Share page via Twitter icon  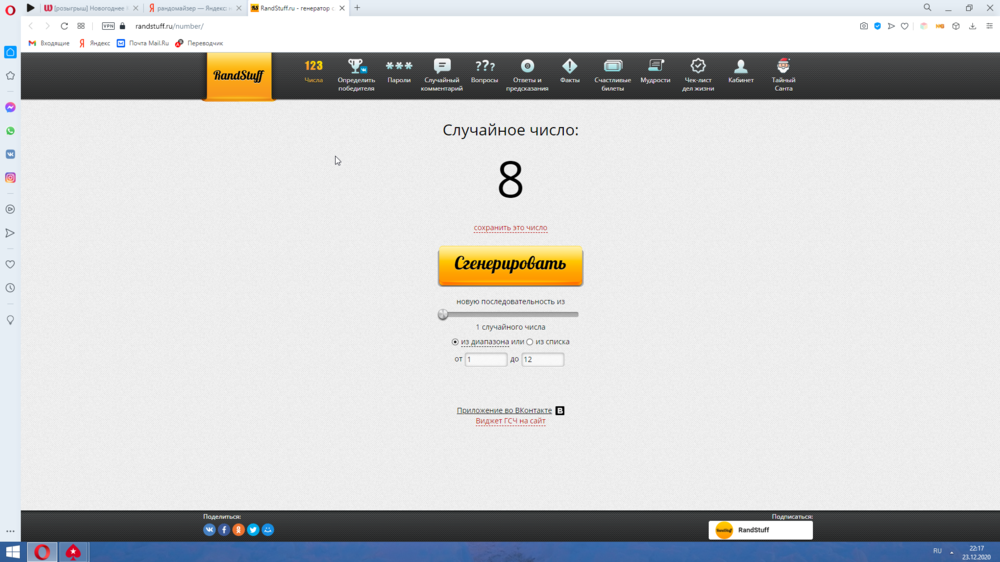pyautogui.click(x=253, y=530)
